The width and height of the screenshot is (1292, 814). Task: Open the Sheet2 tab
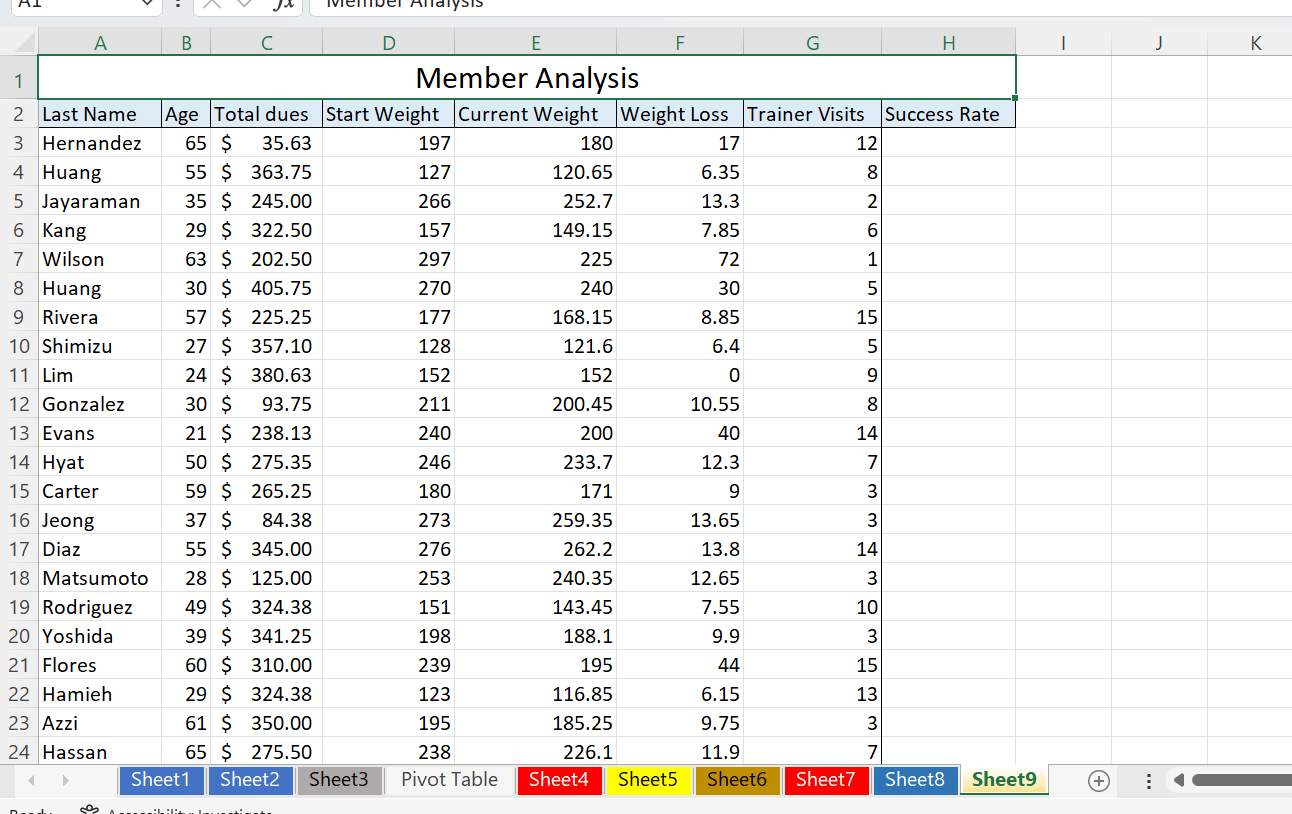point(250,780)
